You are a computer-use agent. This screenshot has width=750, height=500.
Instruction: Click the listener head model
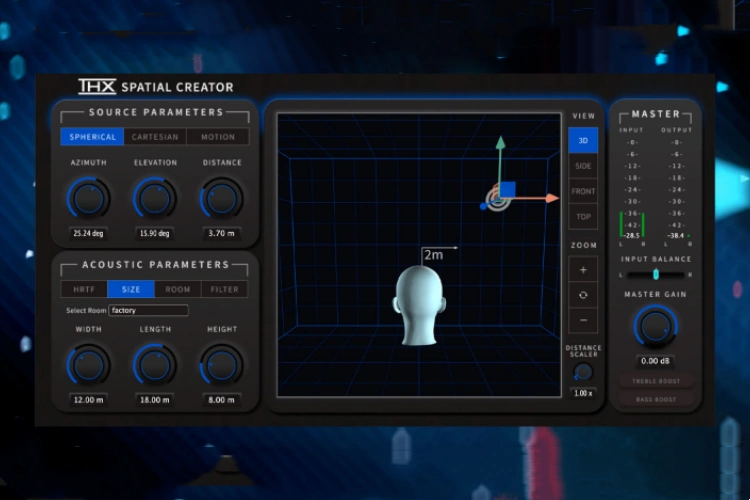(419, 305)
